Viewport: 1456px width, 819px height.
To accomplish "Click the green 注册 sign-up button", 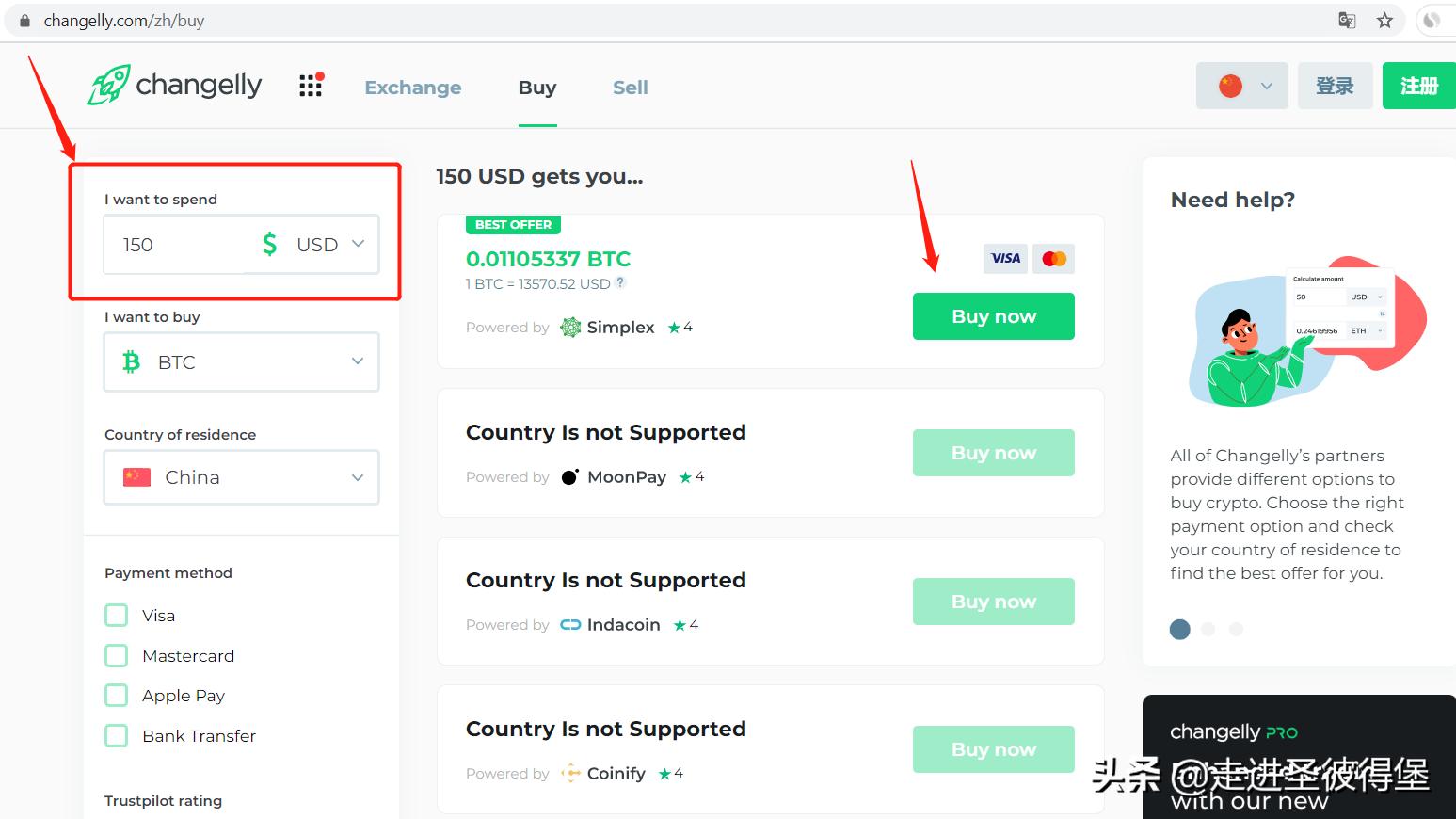I will tap(1418, 86).
